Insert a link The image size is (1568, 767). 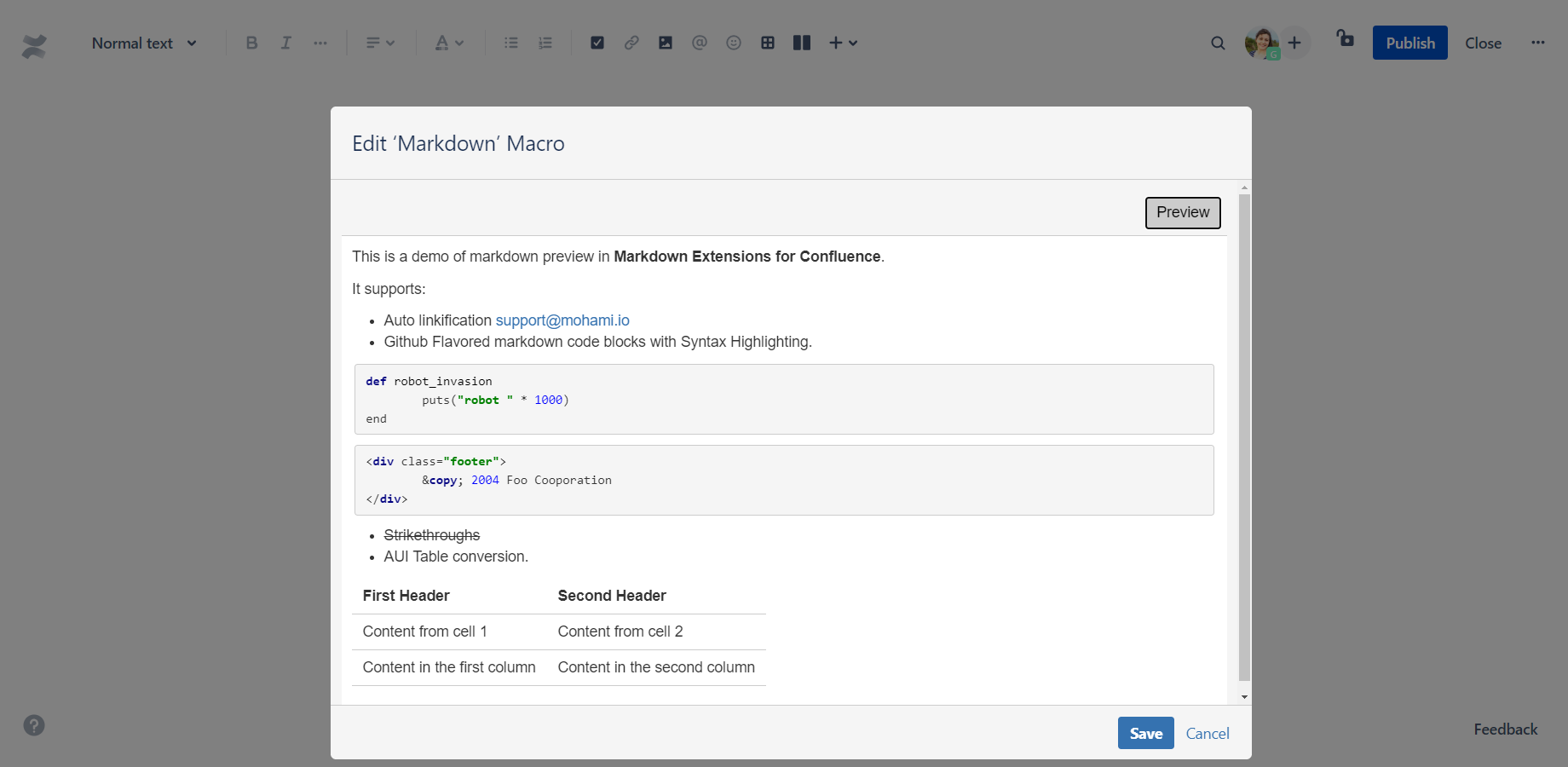[x=631, y=43]
